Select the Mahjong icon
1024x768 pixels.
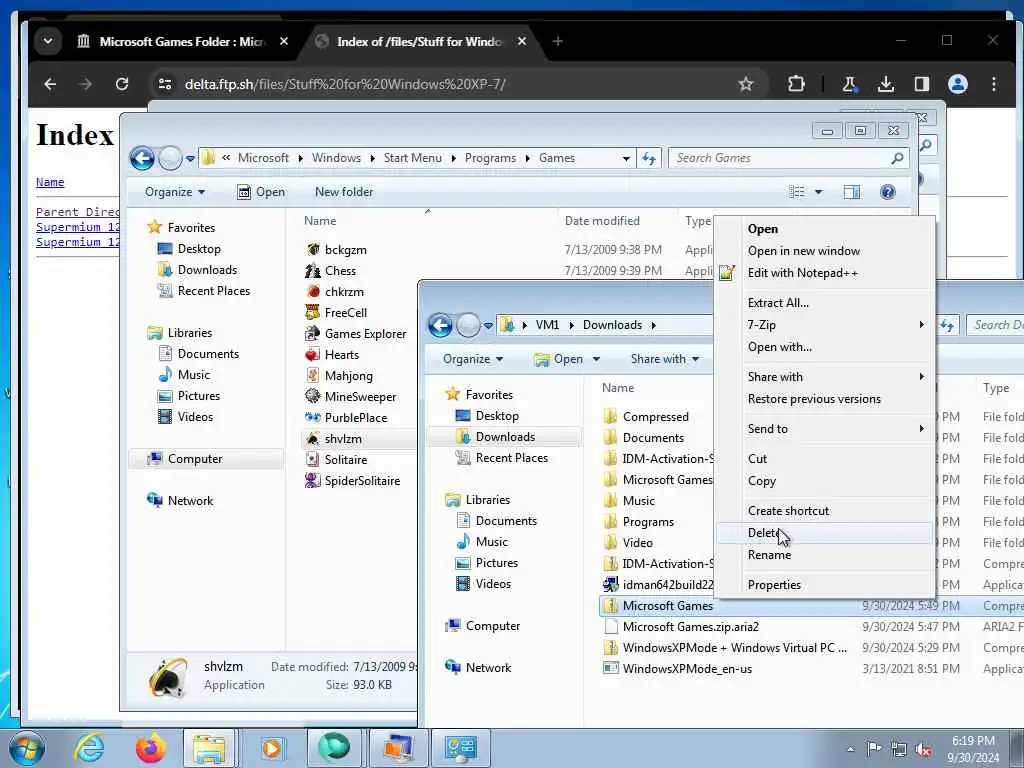313,376
